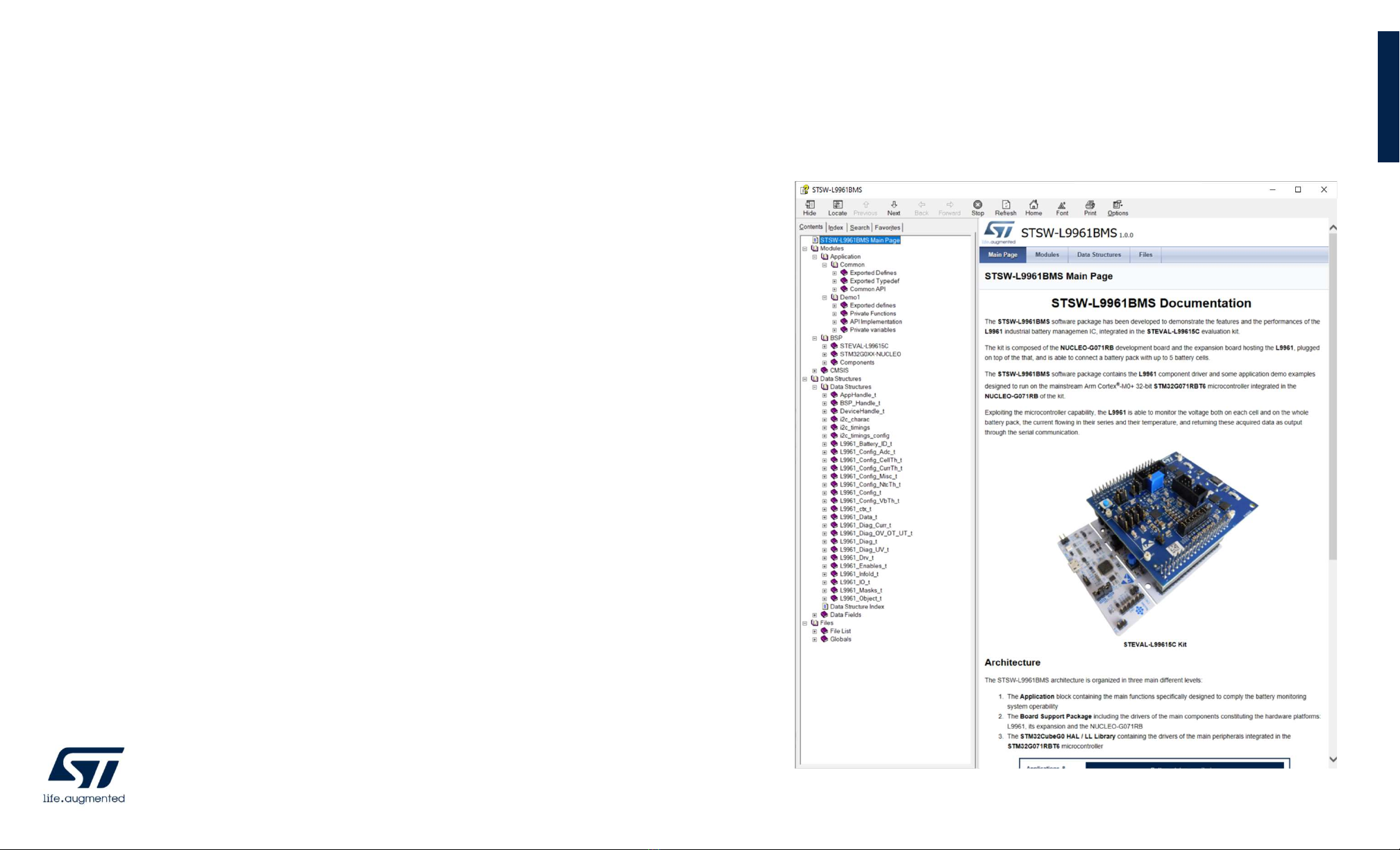The height and width of the screenshot is (850, 1400).
Task: Open the Data Structures page tab
Action: click(x=1099, y=255)
